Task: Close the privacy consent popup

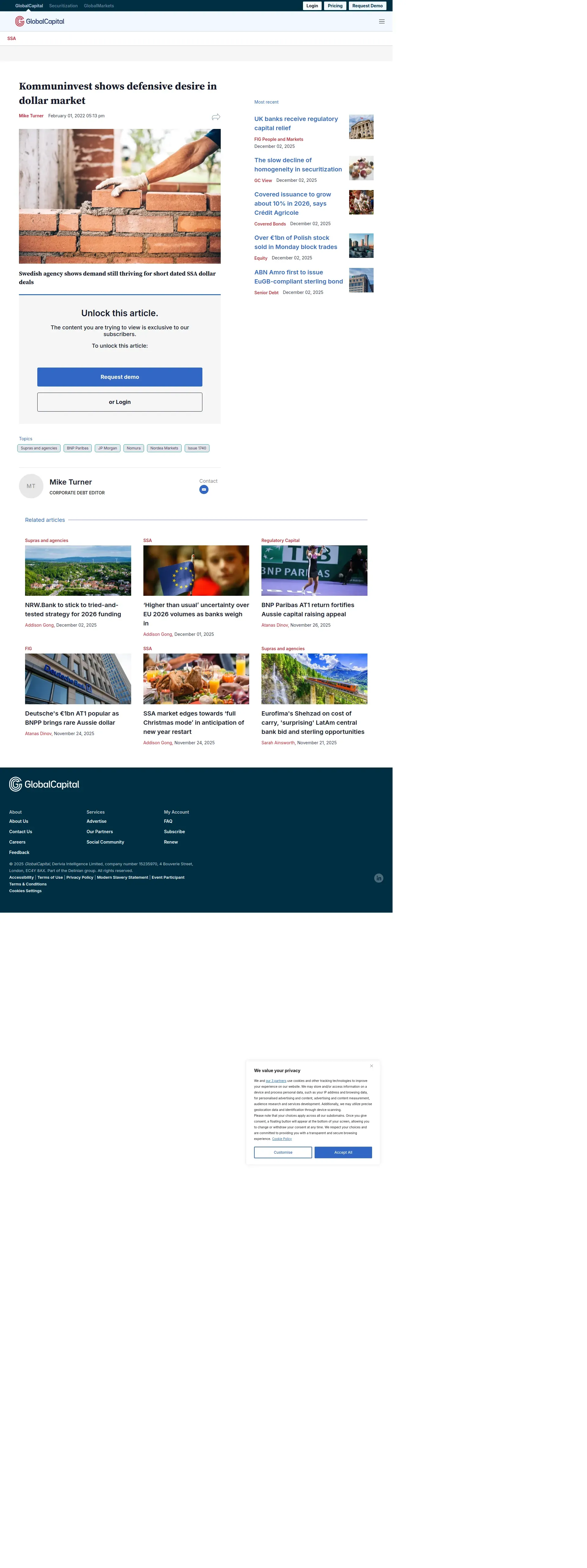Action: click(371, 1066)
